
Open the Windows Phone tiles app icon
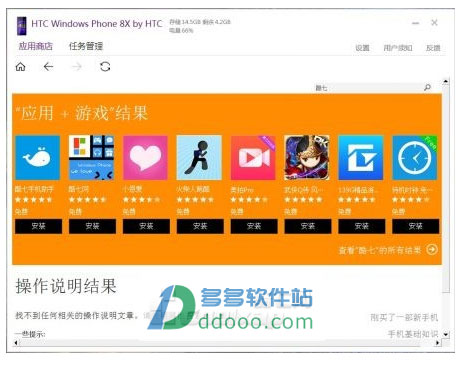(x=91, y=157)
